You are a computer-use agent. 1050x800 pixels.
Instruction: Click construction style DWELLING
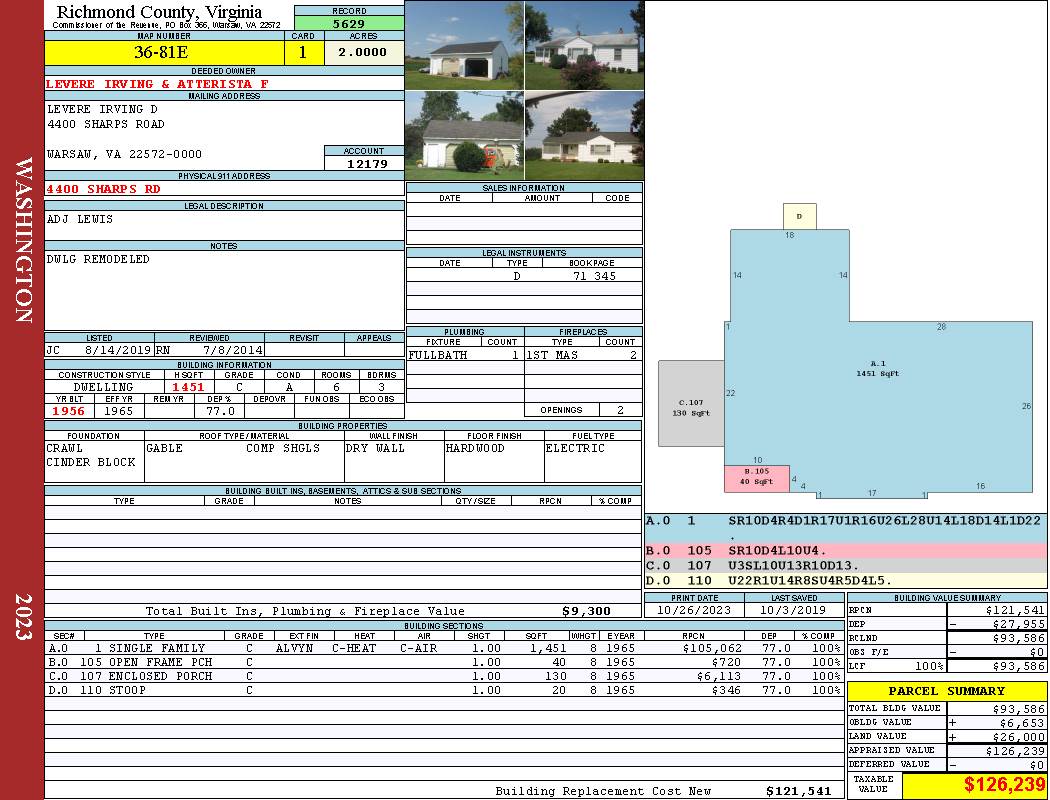[104, 387]
